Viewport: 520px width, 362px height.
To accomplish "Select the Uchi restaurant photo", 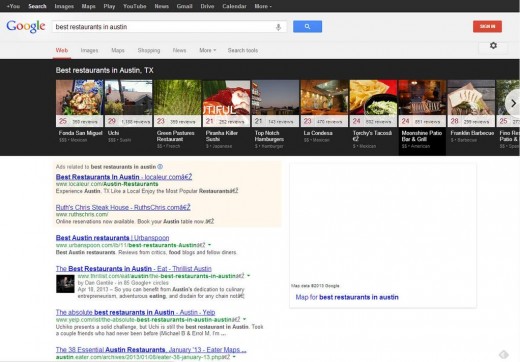I will (128, 97).
